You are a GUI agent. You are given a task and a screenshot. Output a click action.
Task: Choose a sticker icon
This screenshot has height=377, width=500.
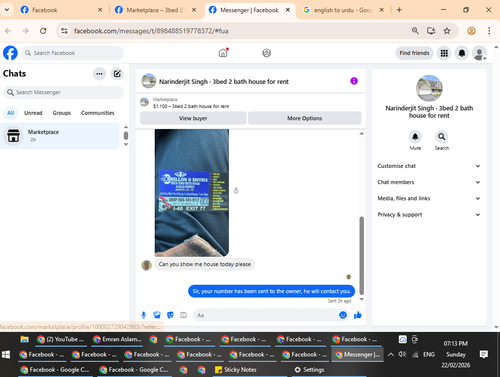[170, 315]
